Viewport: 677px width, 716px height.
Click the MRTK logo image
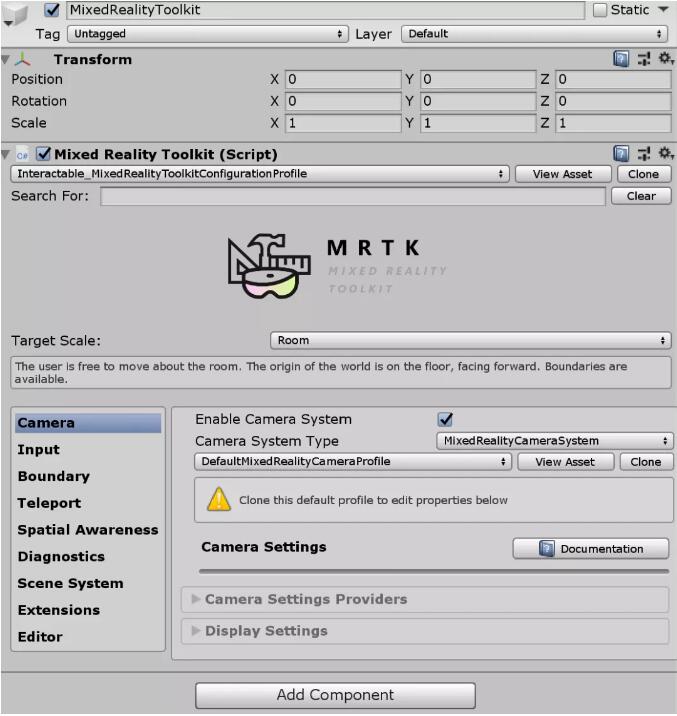coord(338,266)
